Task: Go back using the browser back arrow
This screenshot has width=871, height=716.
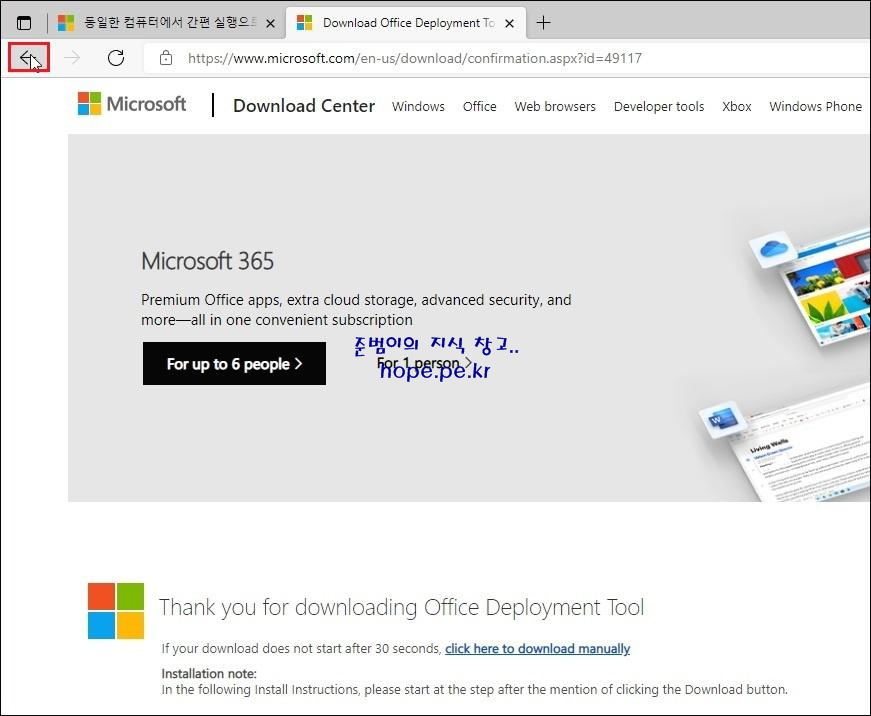Action: pos(28,58)
